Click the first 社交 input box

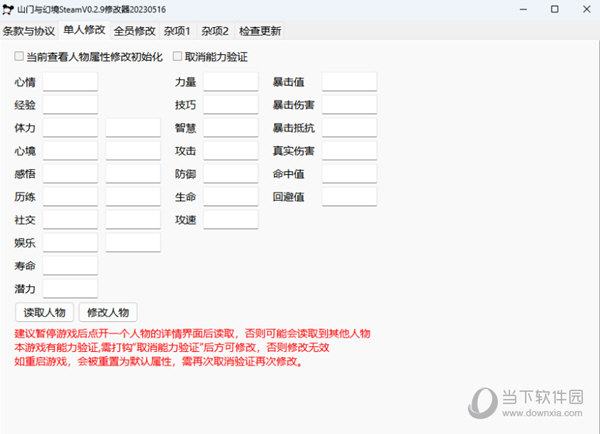tap(70, 219)
